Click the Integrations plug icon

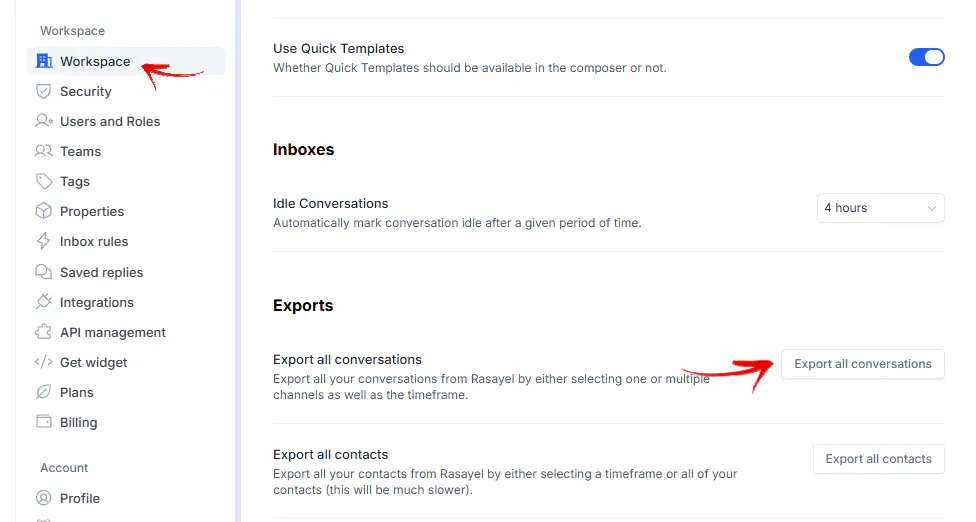point(44,302)
